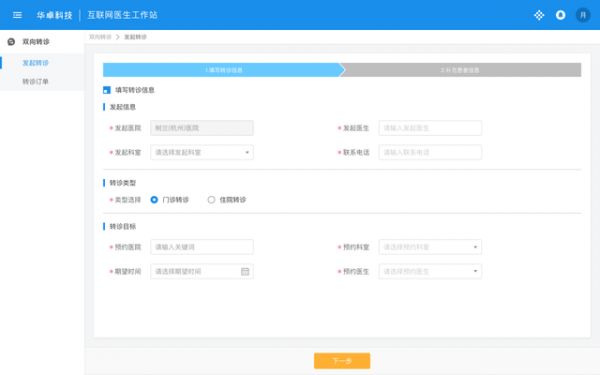This screenshot has width=600, height=375.
Task: Click the 双向转诊 sidebar icon
Action: 11,42
